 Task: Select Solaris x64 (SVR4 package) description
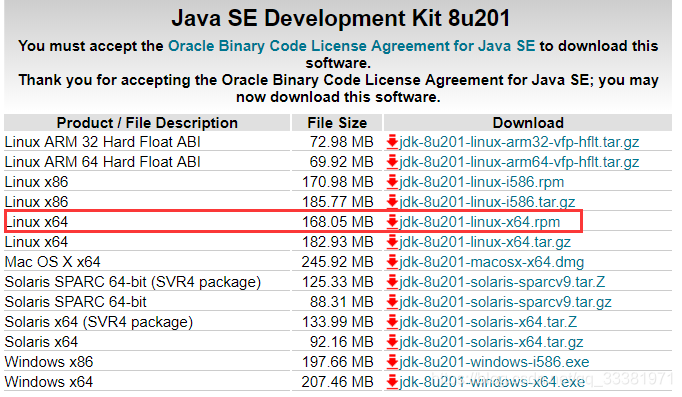click(x=99, y=322)
